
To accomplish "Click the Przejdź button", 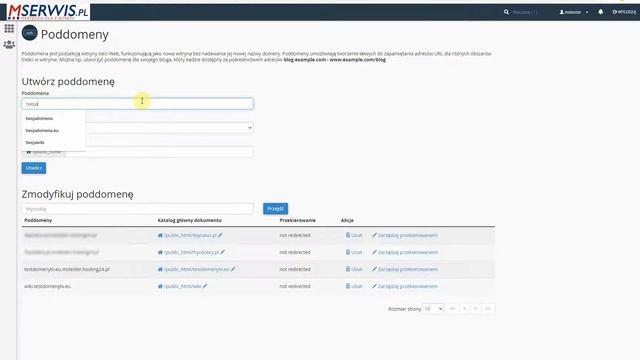I will coord(276,209).
